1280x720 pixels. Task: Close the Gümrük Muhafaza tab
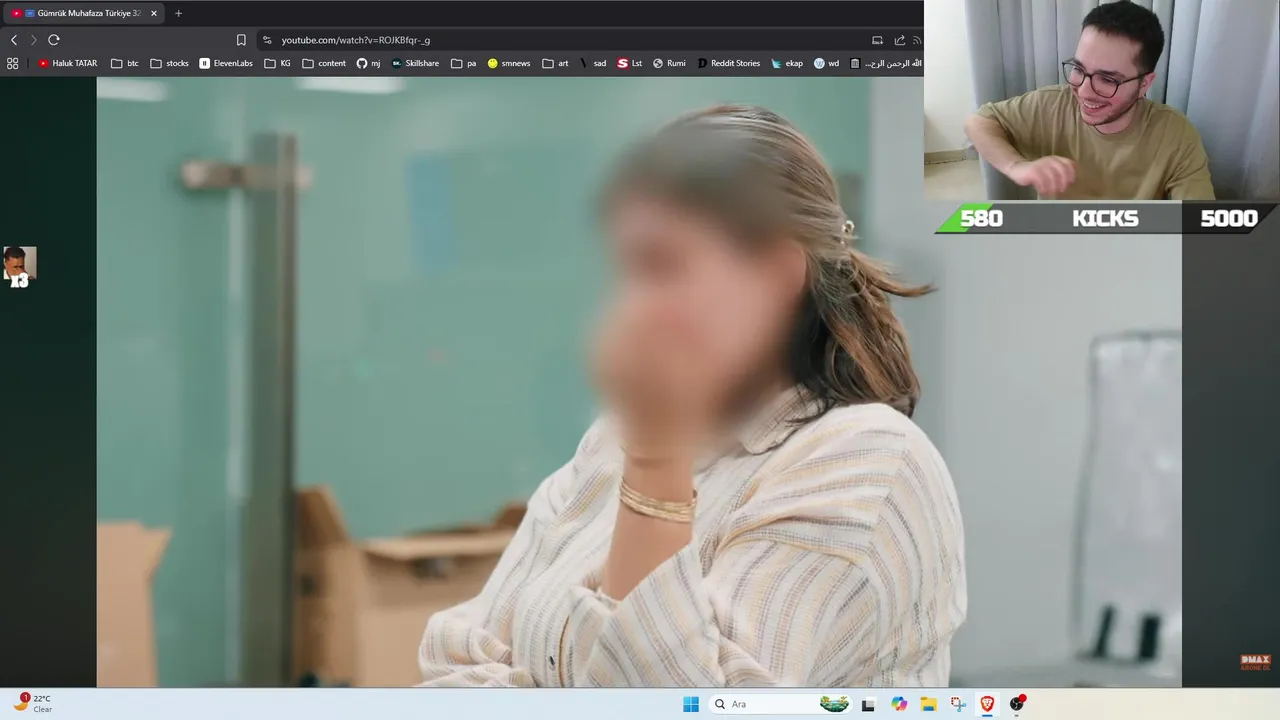pyautogui.click(x=154, y=13)
